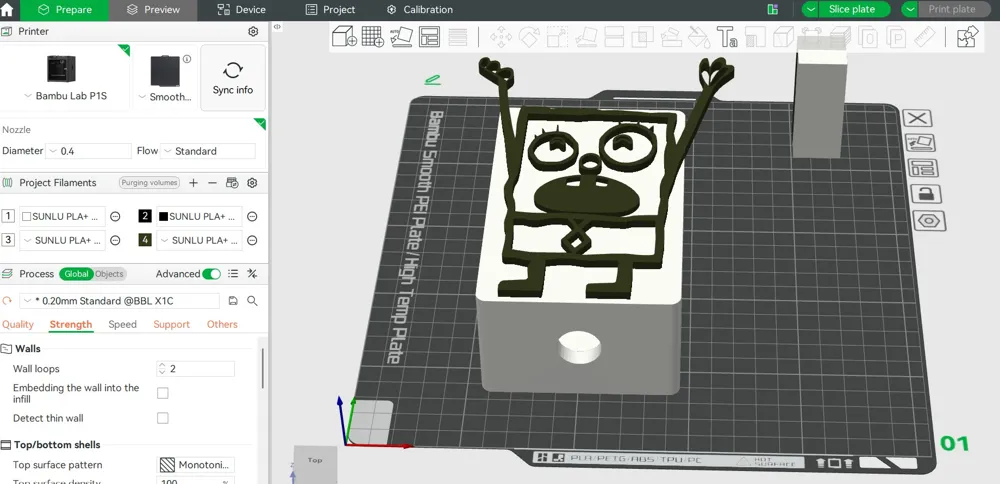Click the Add model cube icon

344,36
